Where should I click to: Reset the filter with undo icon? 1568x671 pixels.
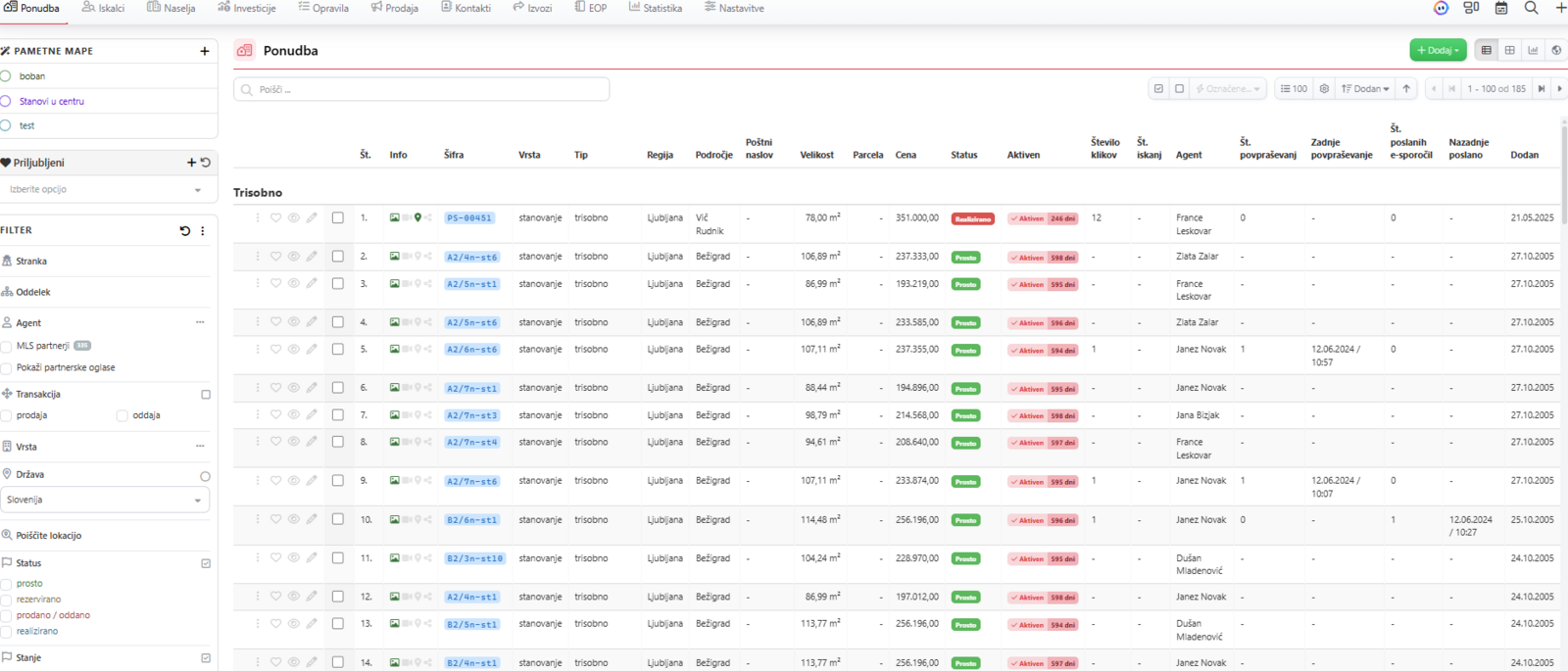tap(185, 231)
